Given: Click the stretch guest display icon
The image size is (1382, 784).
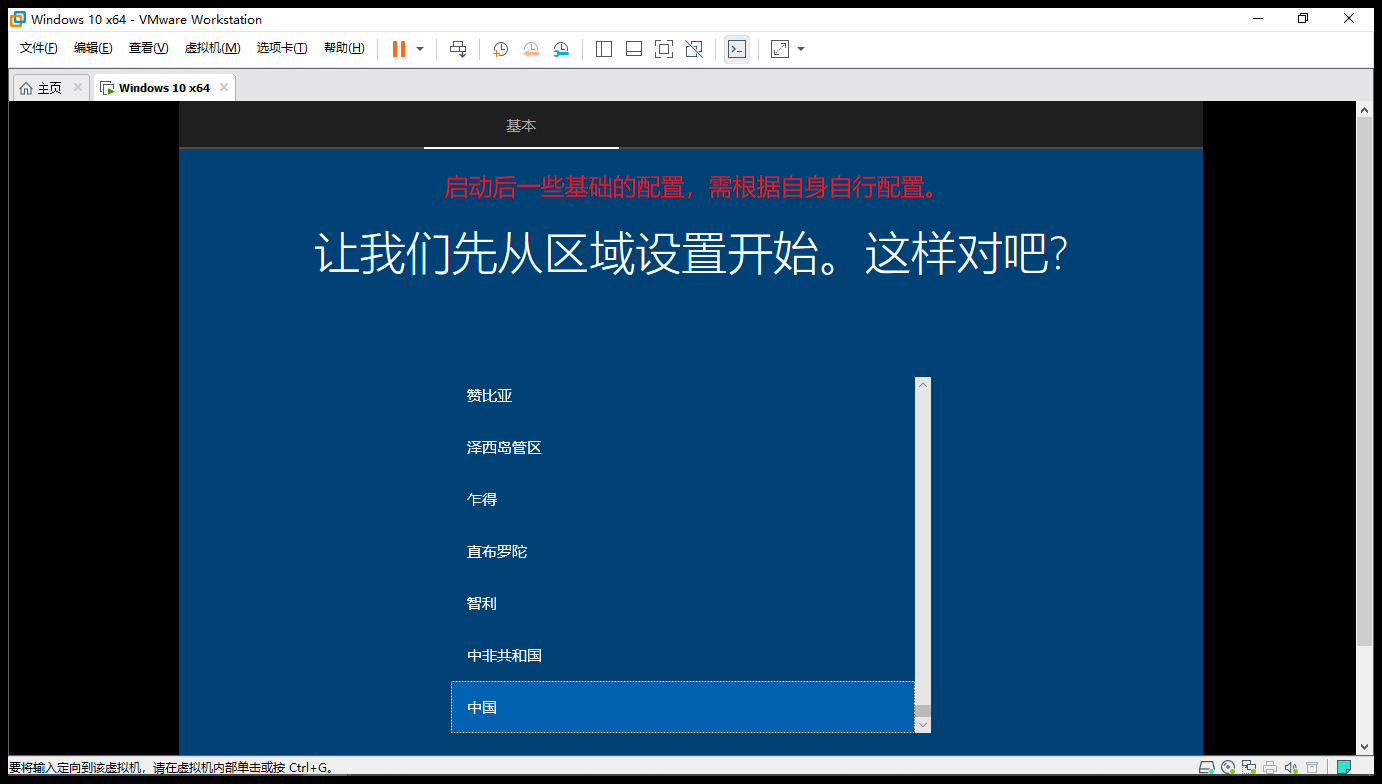Looking at the screenshot, I should click(x=781, y=49).
